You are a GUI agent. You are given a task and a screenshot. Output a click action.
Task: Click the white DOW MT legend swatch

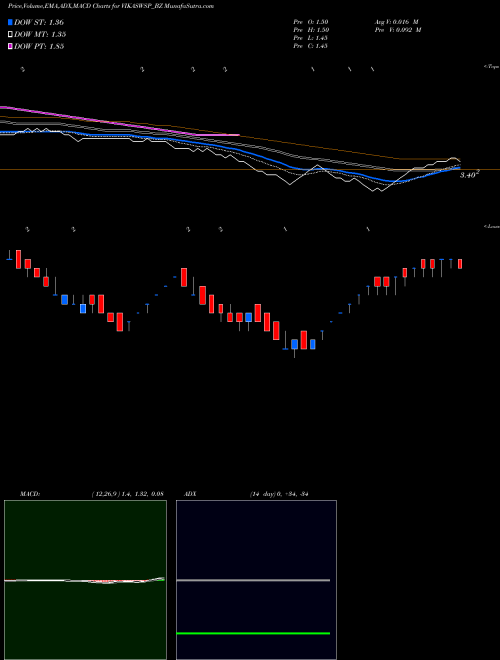point(10,35)
